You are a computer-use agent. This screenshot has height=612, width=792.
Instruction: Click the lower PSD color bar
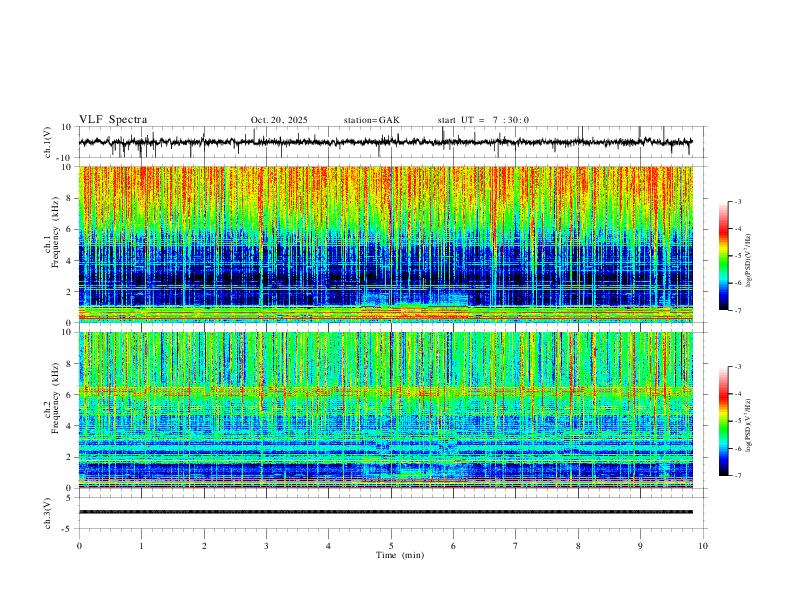pyautogui.click(x=723, y=421)
